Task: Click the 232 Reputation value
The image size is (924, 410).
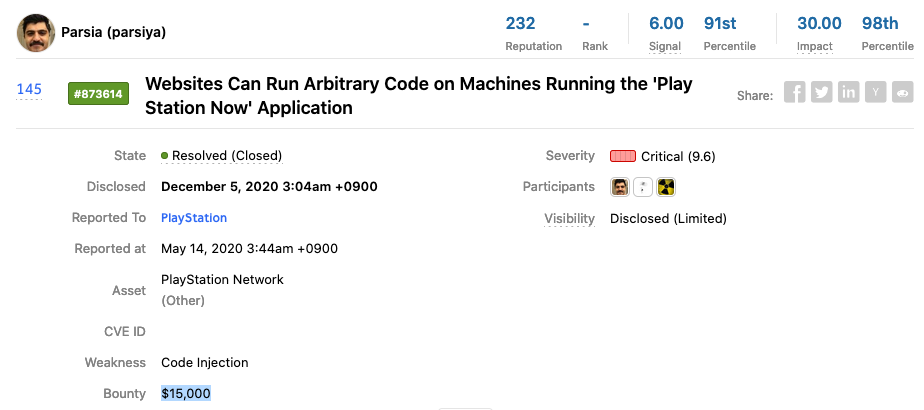Action: click(x=520, y=24)
